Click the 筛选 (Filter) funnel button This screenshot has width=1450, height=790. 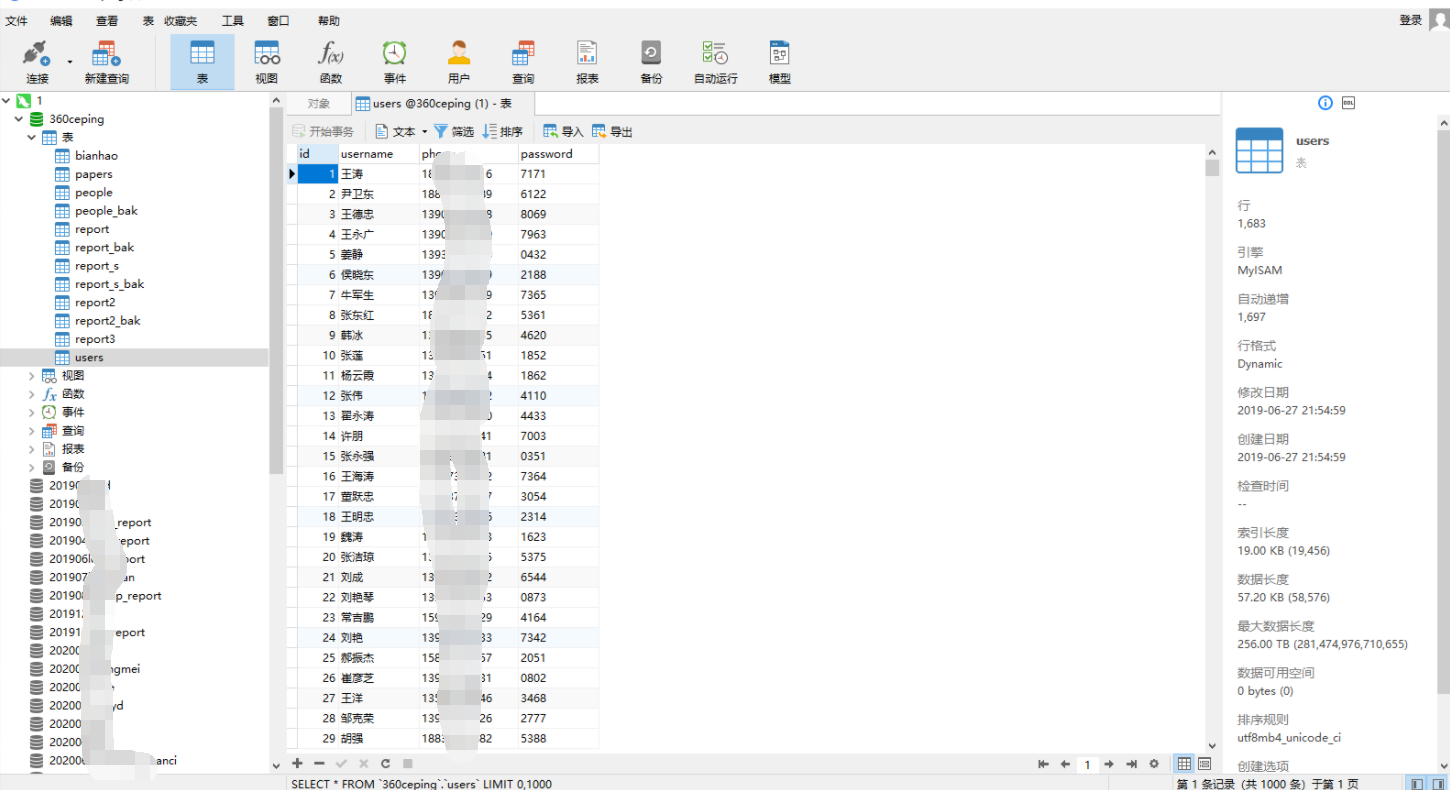pyautogui.click(x=454, y=131)
